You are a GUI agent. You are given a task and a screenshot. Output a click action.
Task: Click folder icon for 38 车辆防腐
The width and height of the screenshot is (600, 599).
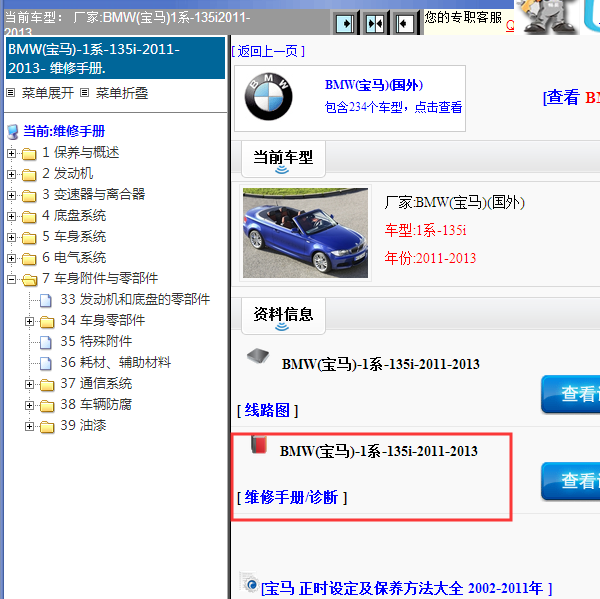pos(47,406)
